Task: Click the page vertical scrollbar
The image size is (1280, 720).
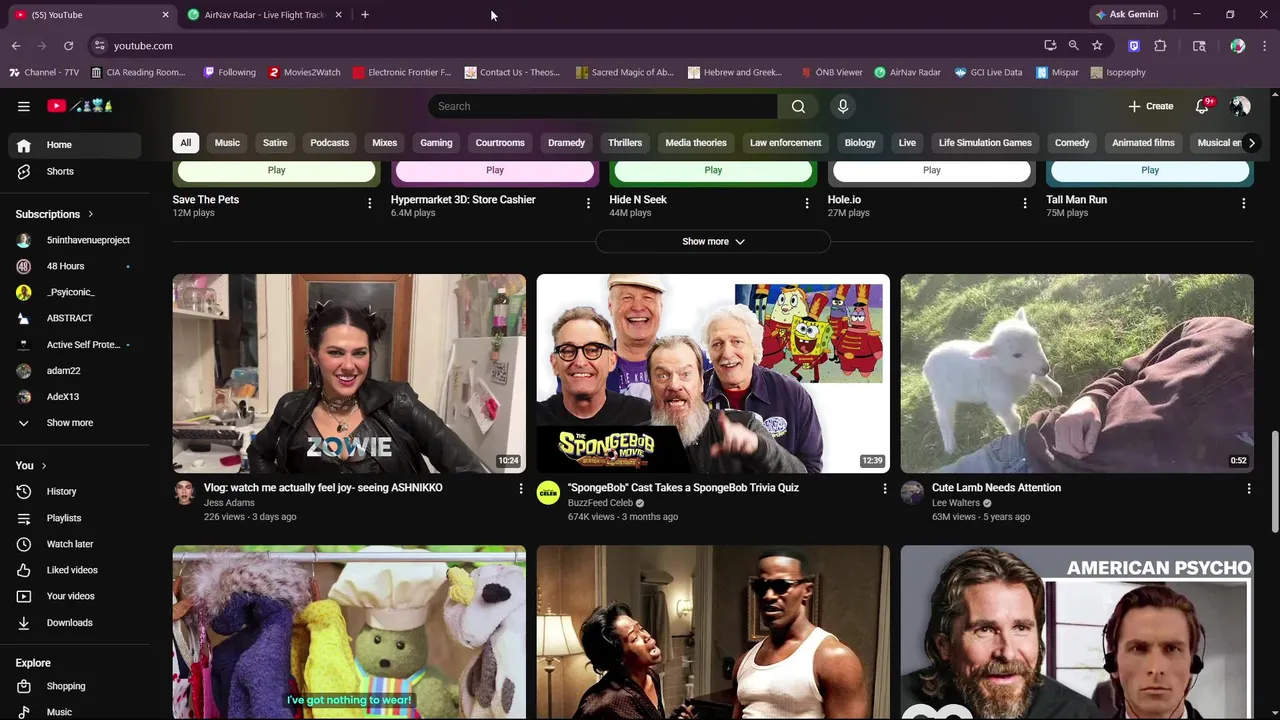Action: [1274, 481]
